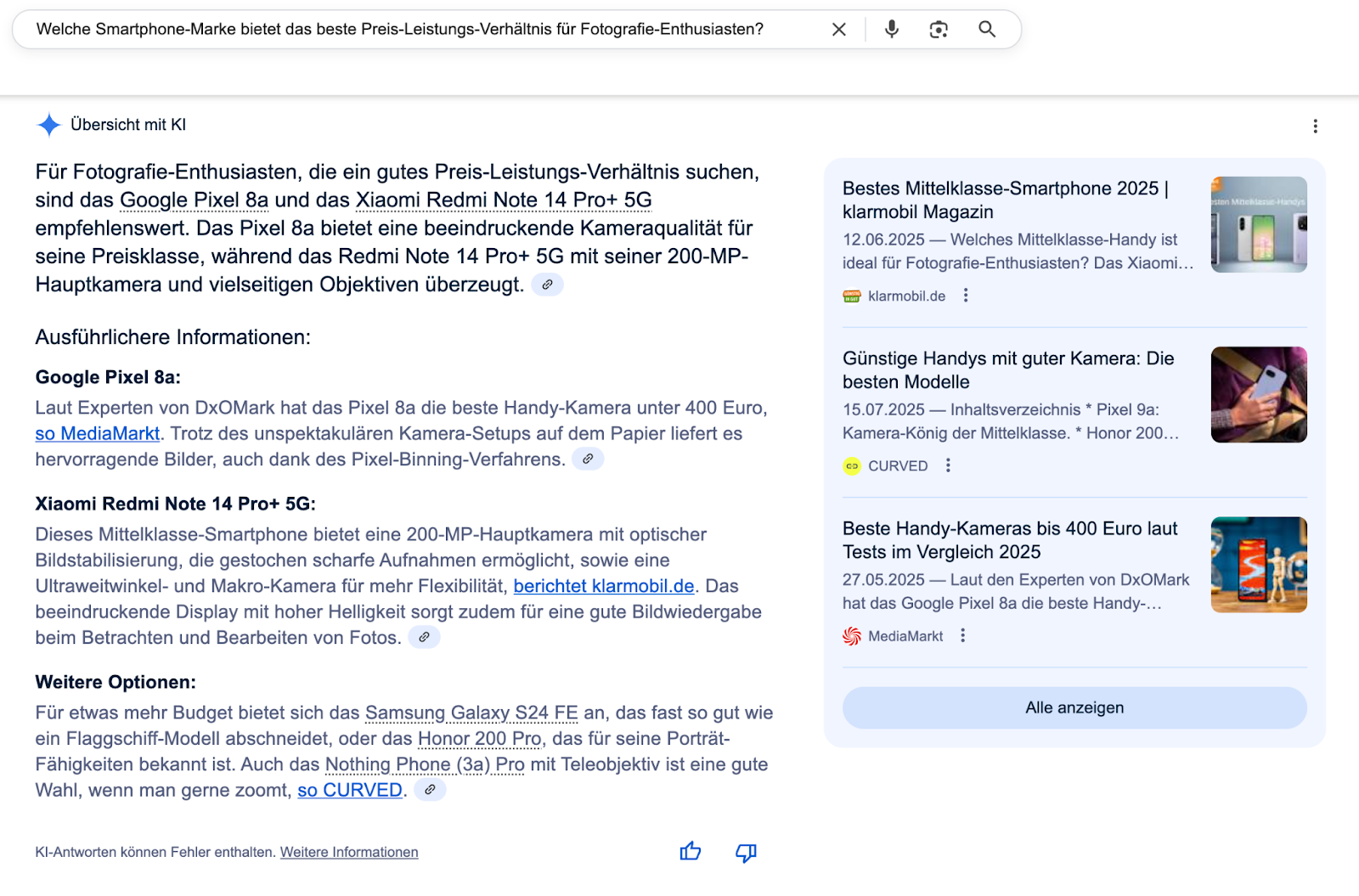The image size is (1359, 896).
Task: Give the AI answer a thumbs down
Action: (744, 852)
